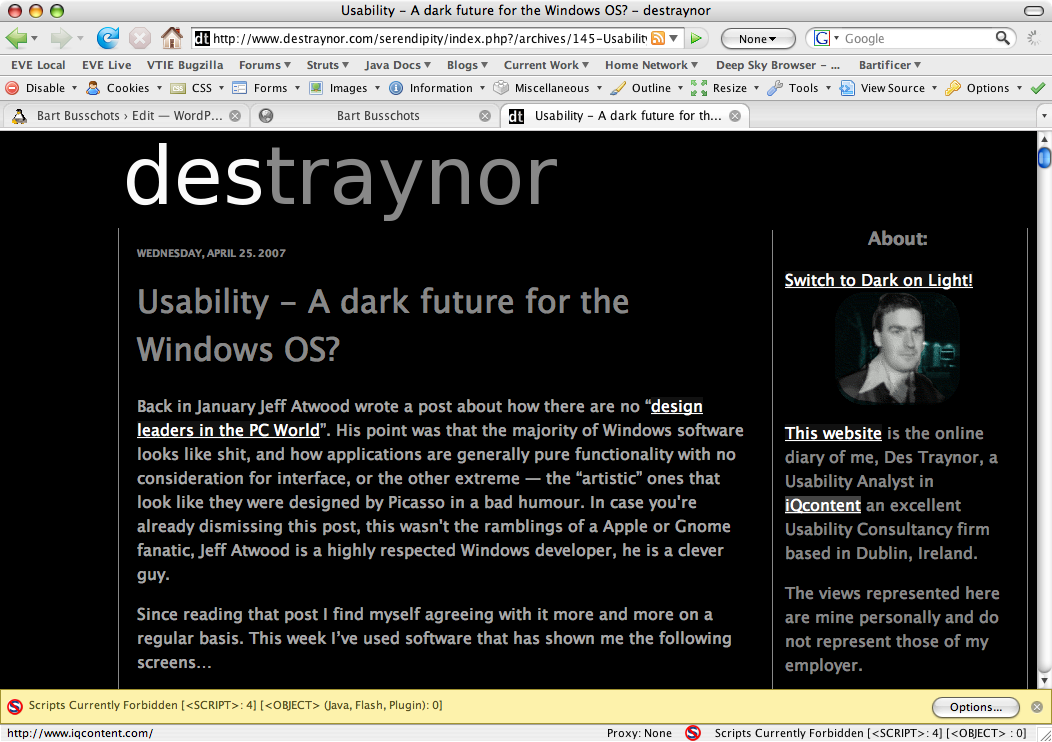This screenshot has width=1052, height=742.
Task: Click the Usability article title heading
Action: (x=382, y=325)
